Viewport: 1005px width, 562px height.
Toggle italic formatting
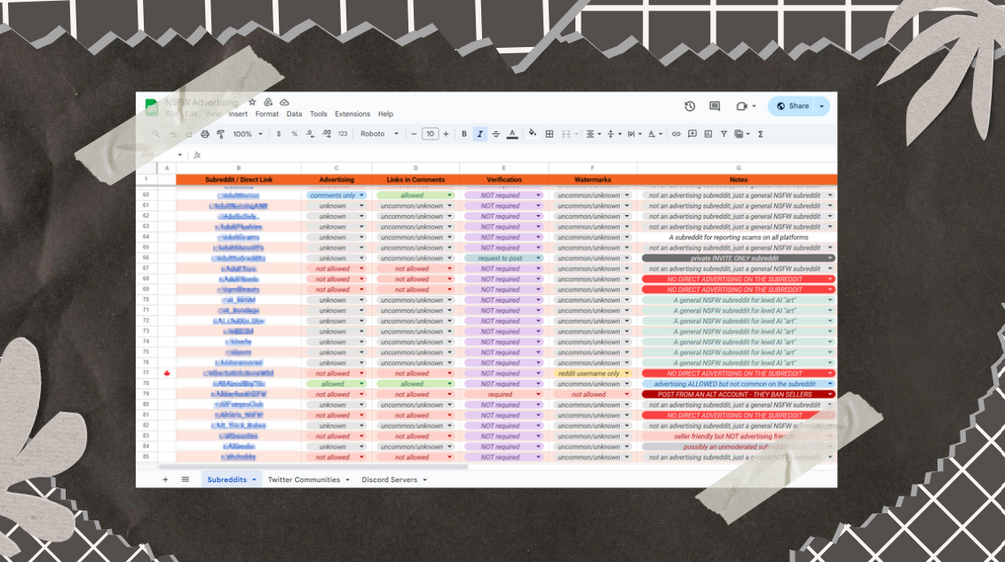[479, 134]
